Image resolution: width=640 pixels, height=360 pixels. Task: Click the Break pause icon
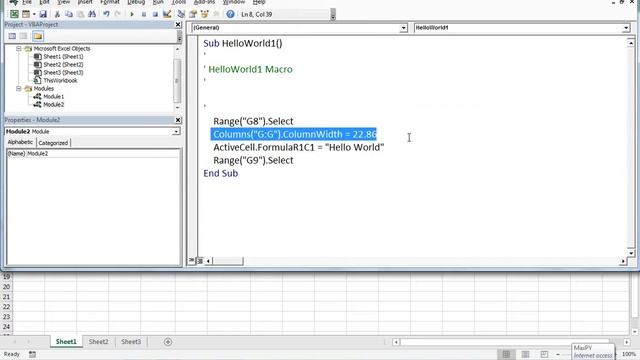[x=144, y=14]
